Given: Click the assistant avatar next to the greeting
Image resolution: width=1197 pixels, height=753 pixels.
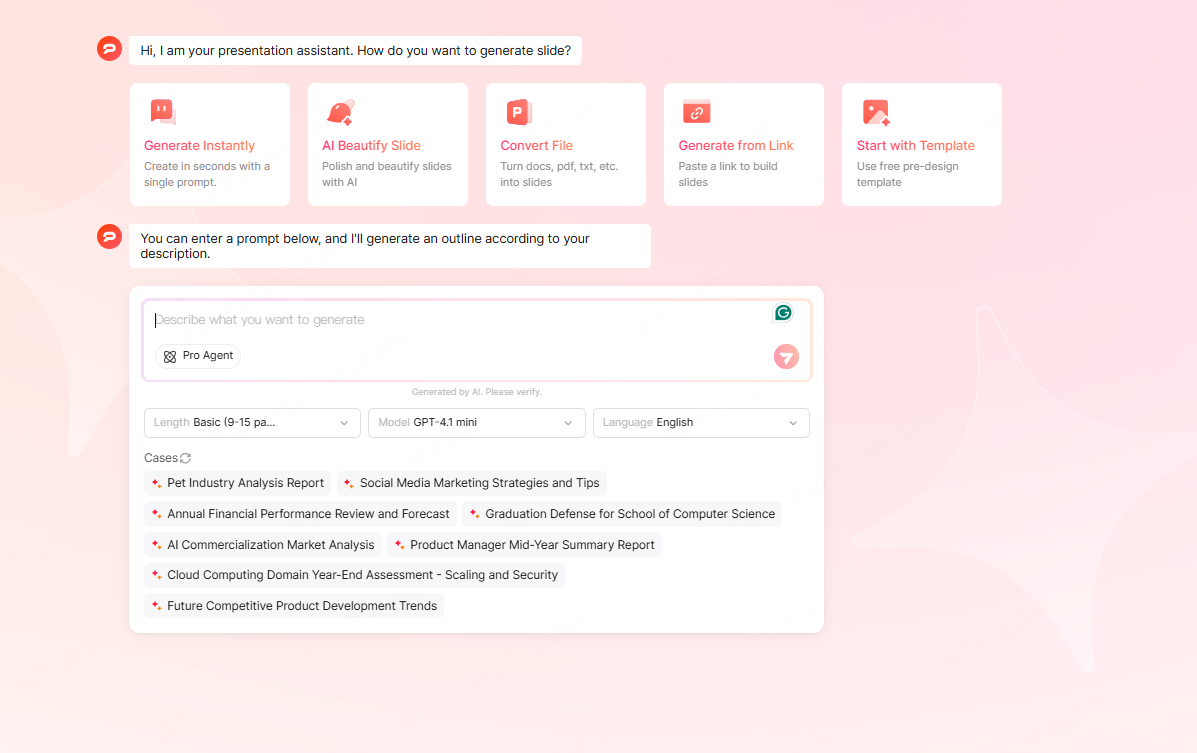Looking at the screenshot, I should 109,48.
